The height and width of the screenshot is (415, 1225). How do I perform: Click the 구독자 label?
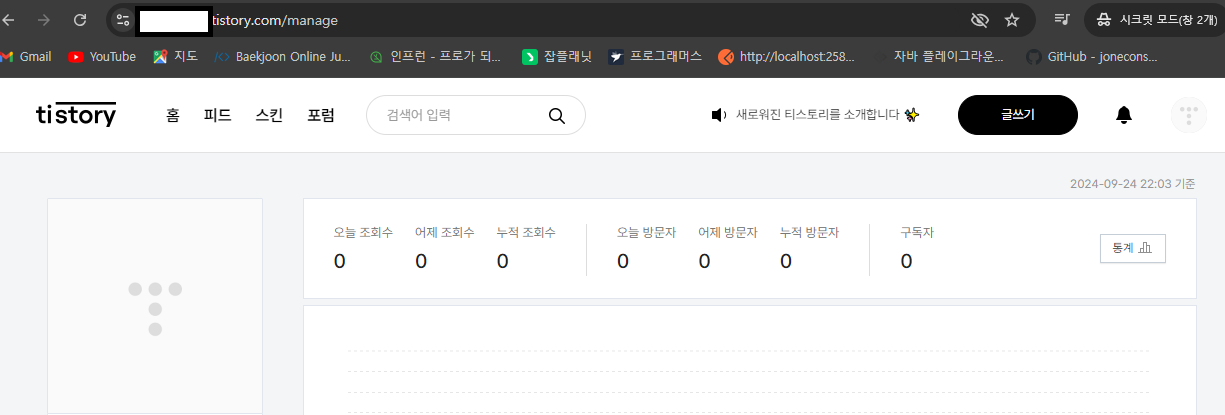(917, 232)
